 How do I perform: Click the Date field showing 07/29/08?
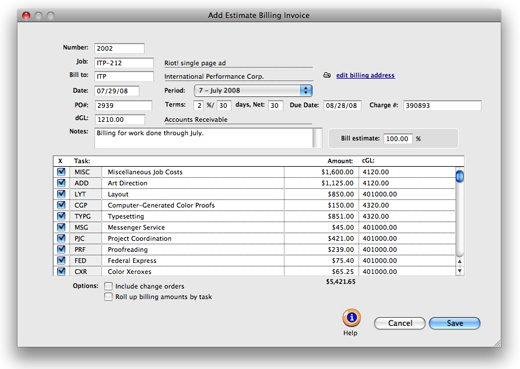117,91
